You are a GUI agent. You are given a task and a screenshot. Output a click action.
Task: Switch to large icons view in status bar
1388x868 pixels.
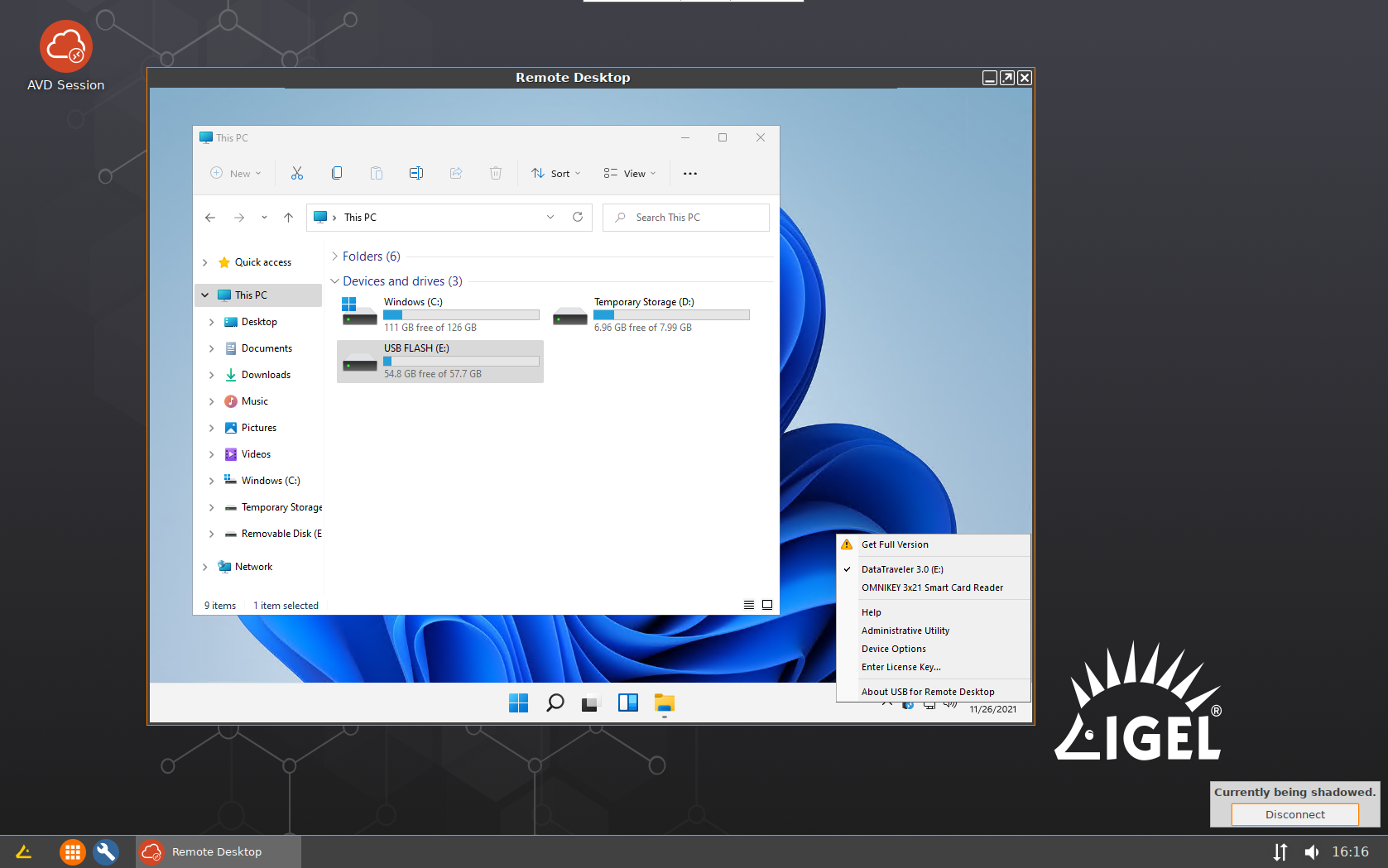pos(767,605)
